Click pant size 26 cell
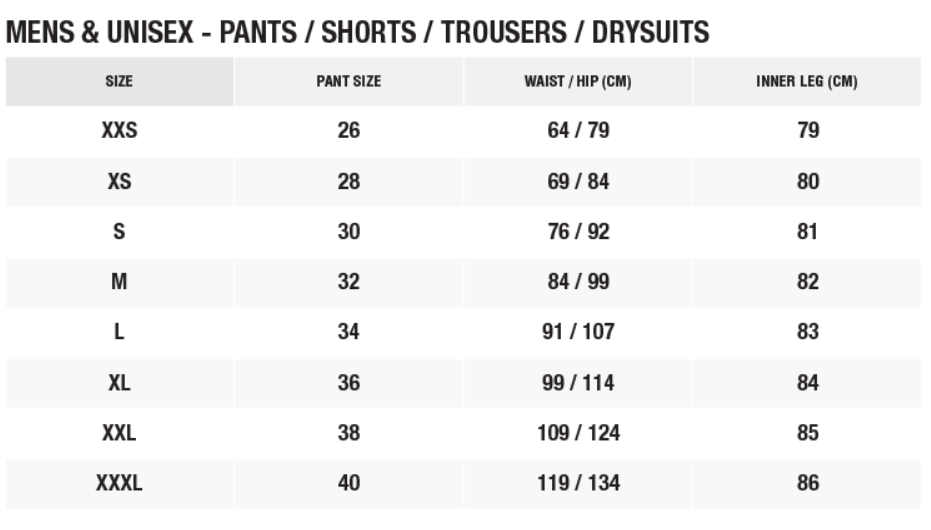This screenshot has width=931, height=530. tap(348, 132)
